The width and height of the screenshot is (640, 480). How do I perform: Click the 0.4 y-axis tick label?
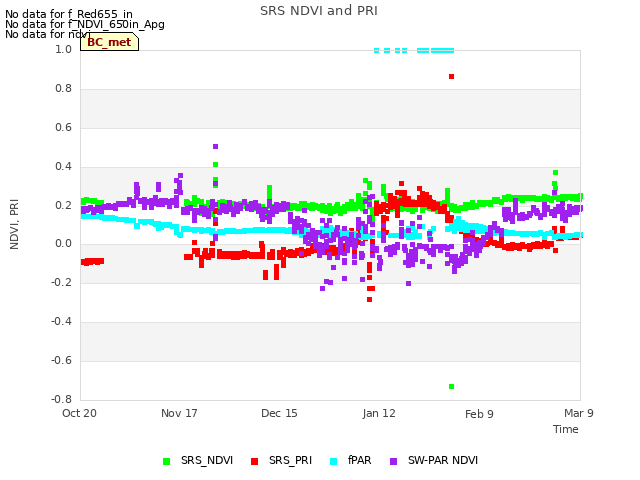(64, 166)
